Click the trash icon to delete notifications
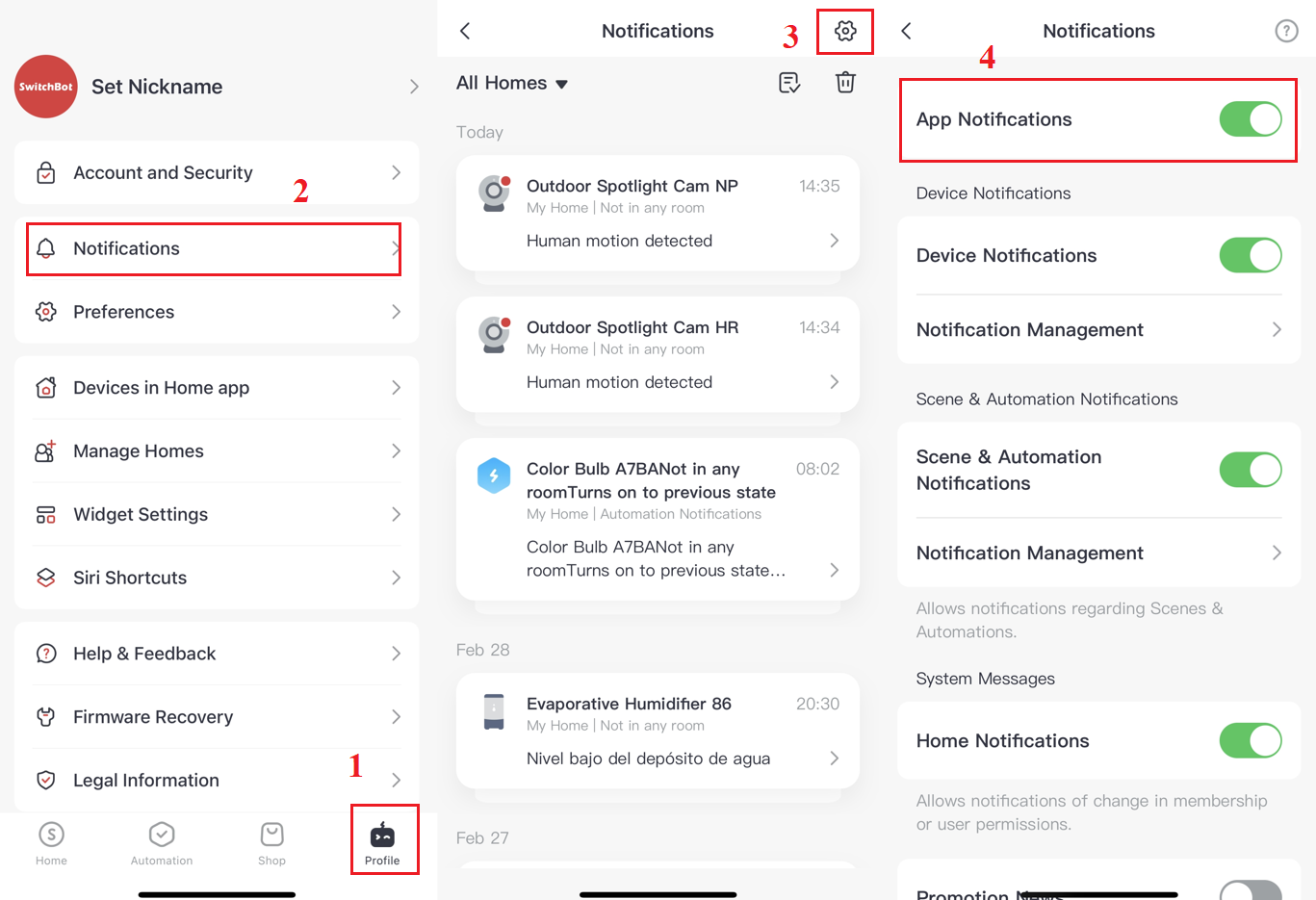The height and width of the screenshot is (900, 1316). 845,83
